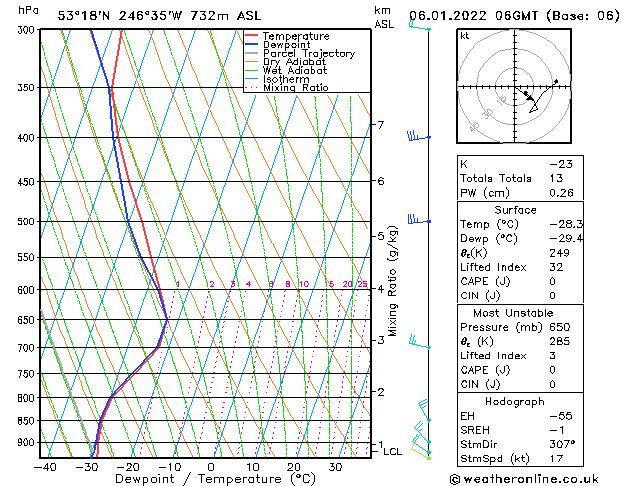Viewport: 629px width, 486px height.
Task: Click the 'Mixing Ratio (g/kg)' vertical axis title
Action: click(392, 281)
